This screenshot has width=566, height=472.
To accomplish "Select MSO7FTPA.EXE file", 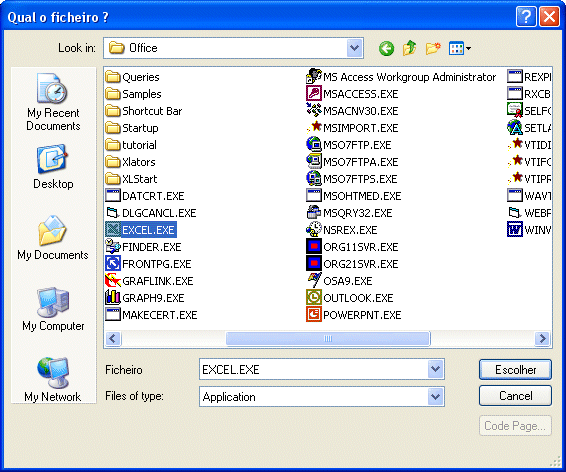I will pyautogui.click(x=352, y=162).
